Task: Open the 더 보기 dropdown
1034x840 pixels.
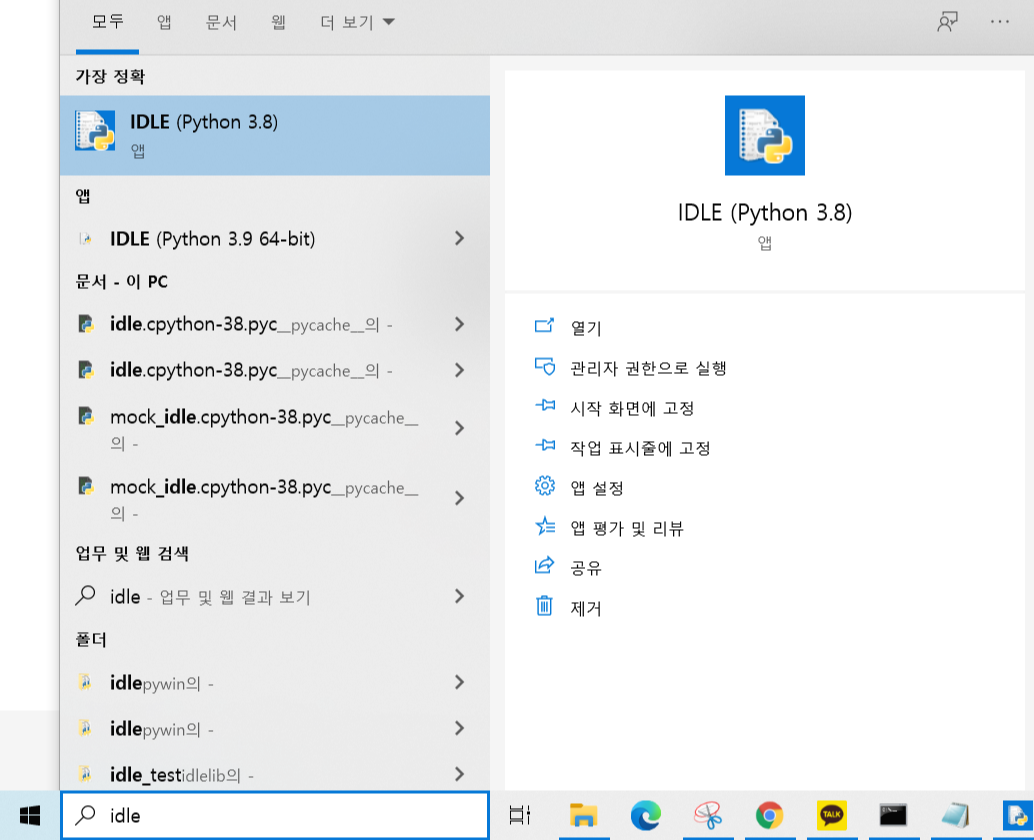Action: pos(357,22)
